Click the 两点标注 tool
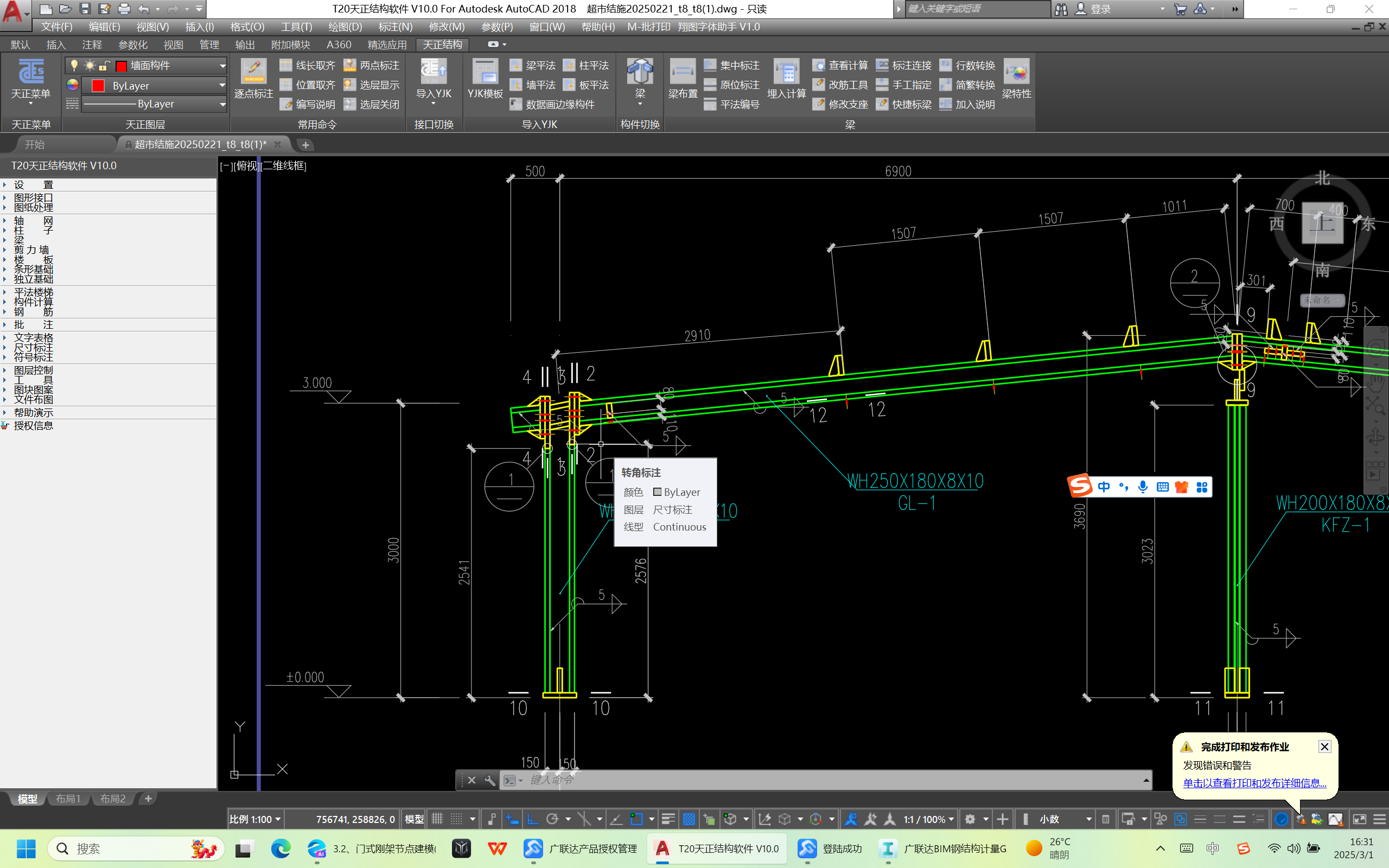This screenshot has width=1389, height=868. [371, 66]
